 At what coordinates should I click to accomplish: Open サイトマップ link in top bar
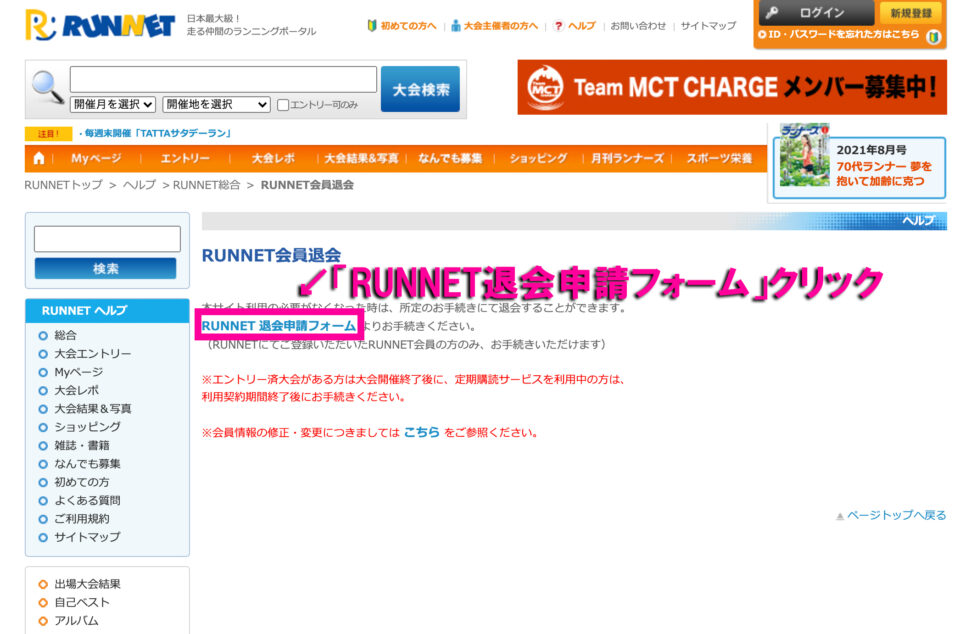(x=708, y=26)
